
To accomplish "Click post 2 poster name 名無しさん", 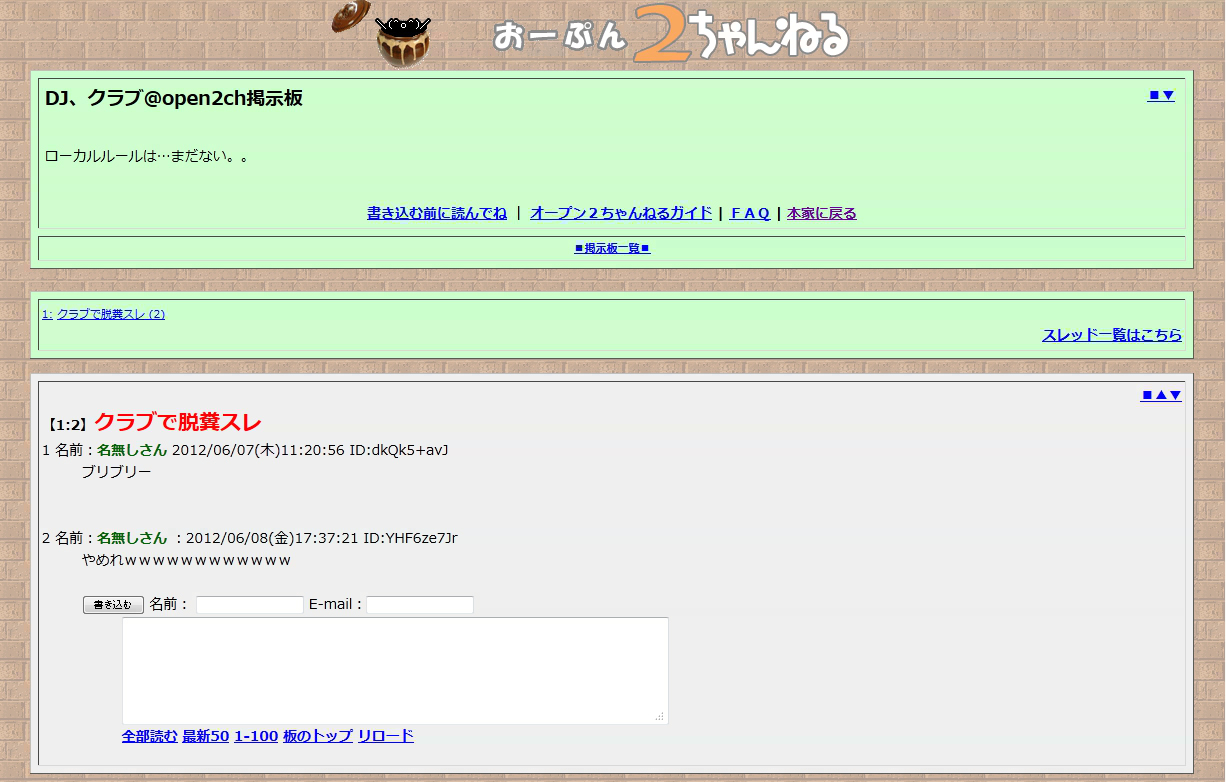I will tap(132, 538).
